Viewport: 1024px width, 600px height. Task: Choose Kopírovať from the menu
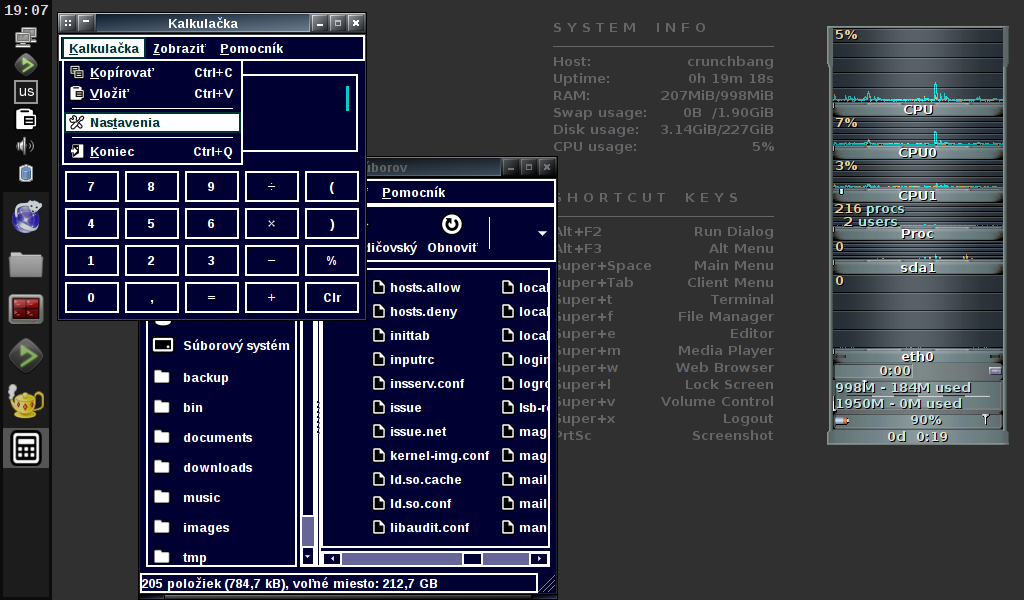[x=153, y=72]
